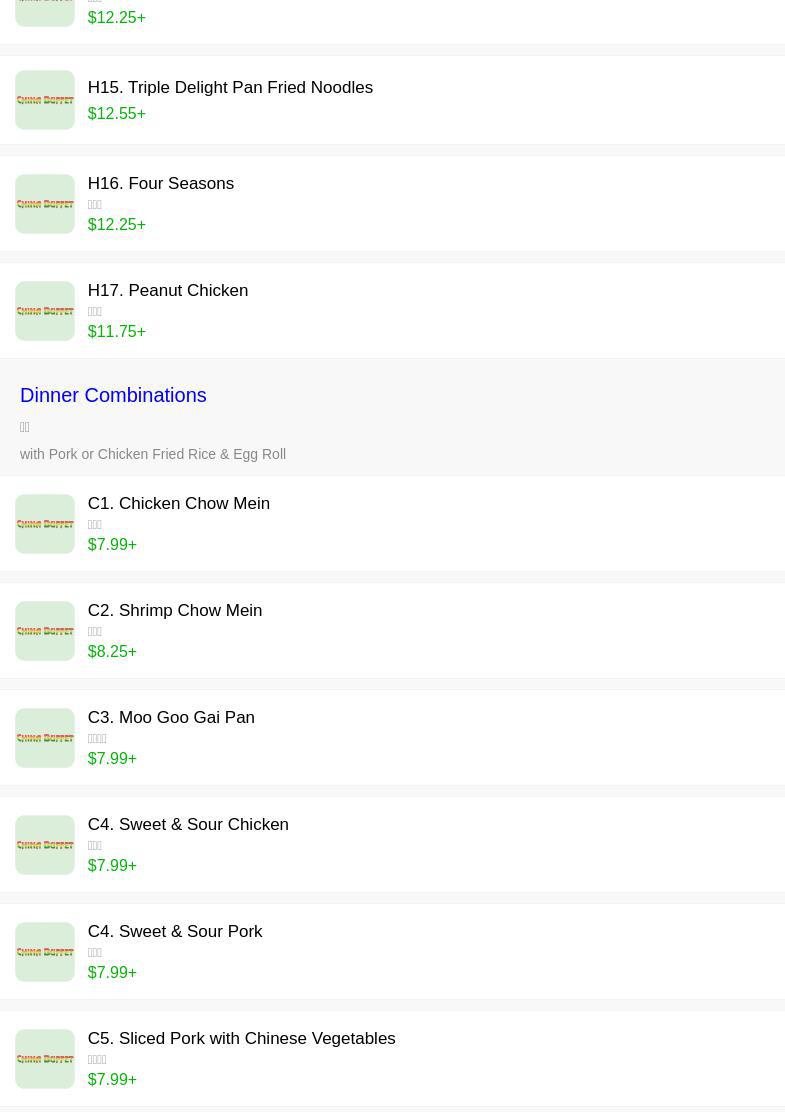Click the Dinner Combinations section heading
This screenshot has height=1112, width=785.
[x=113, y=395]
